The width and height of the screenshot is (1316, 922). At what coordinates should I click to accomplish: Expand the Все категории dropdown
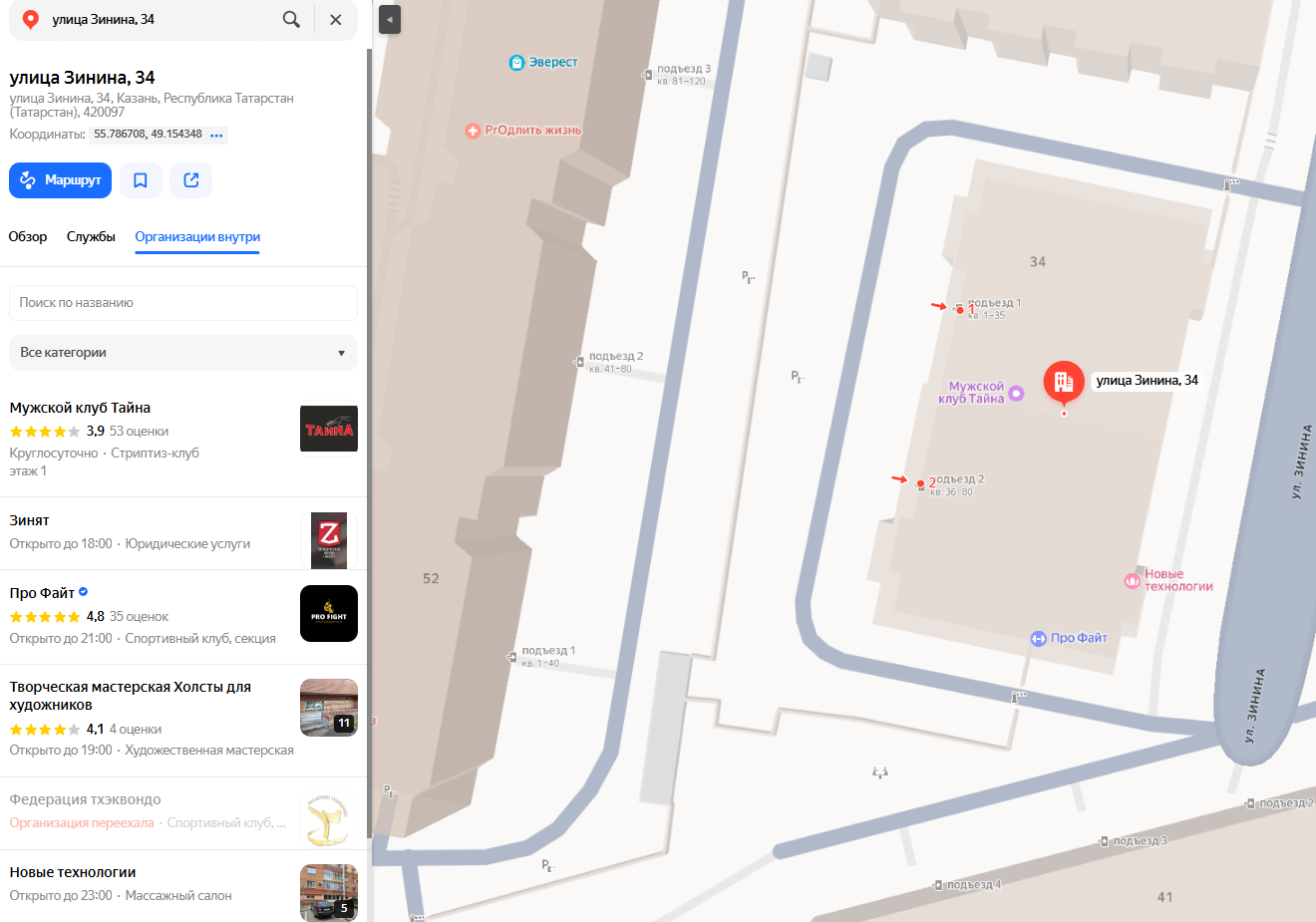tap(183, 353)
